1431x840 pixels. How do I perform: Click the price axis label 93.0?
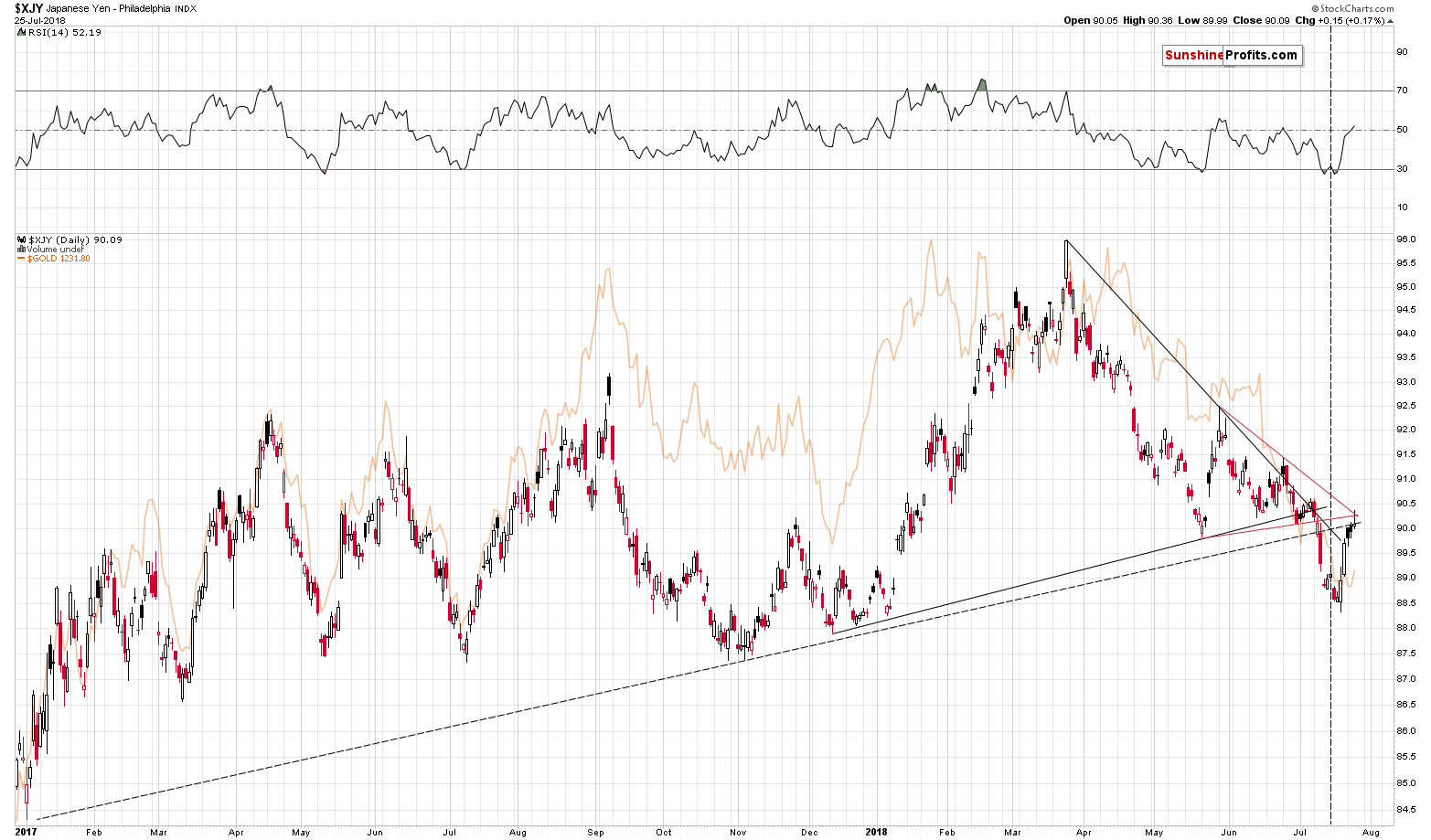pos(1405,382)
